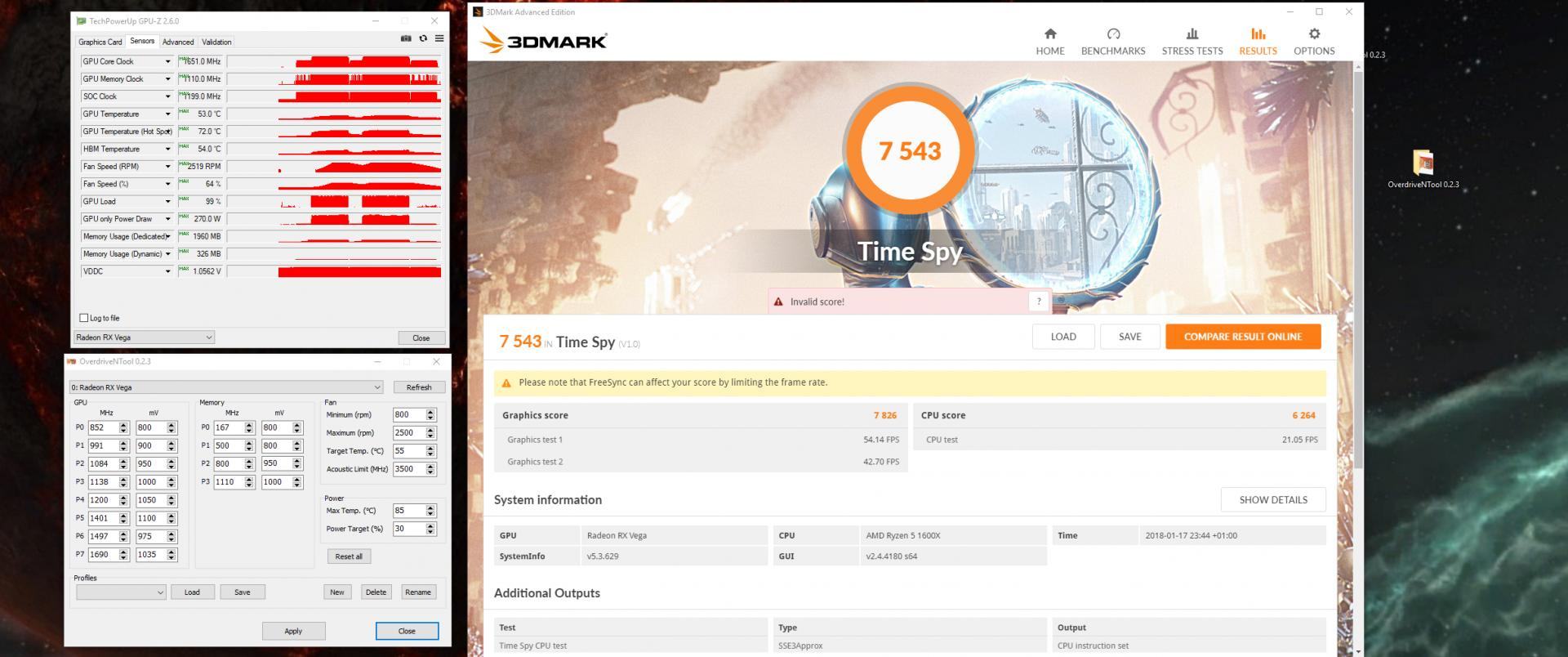The height and width of the screenshot is (657, 1568).
Task: Adjust Acoustic Limit MHz stepper
Action: (x=430, y=469)
